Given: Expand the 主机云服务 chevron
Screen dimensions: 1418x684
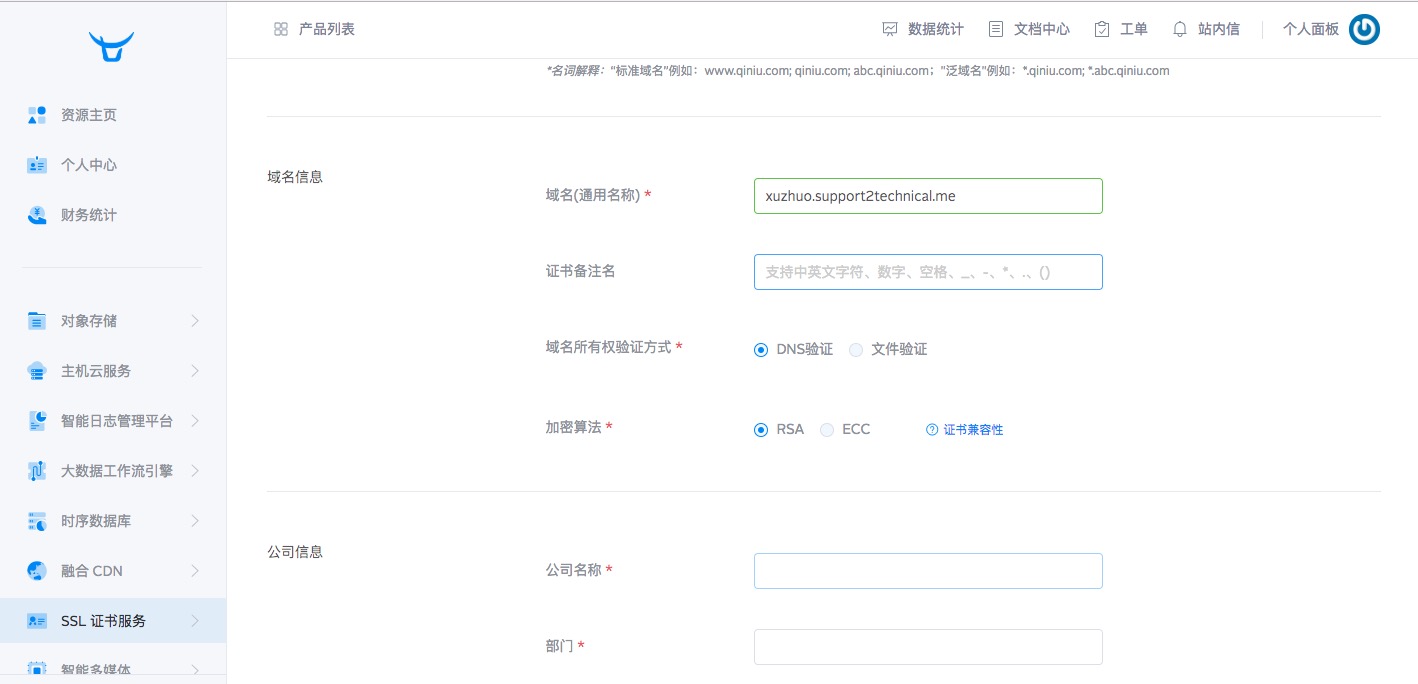Looking at the screenshot, I should [195, 371].
